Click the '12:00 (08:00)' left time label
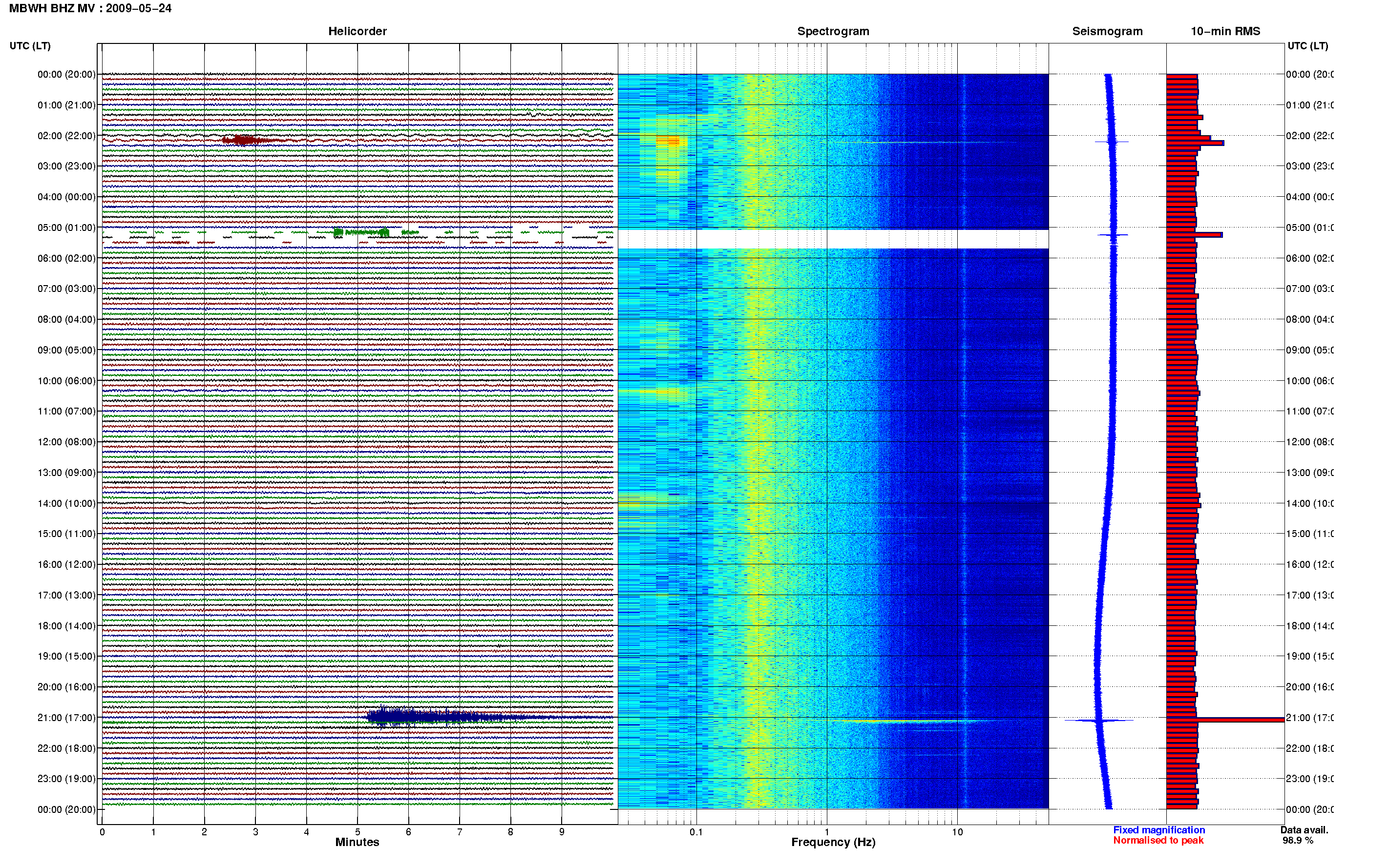This screenshot has height=868, width=1389. click(66, 442)
